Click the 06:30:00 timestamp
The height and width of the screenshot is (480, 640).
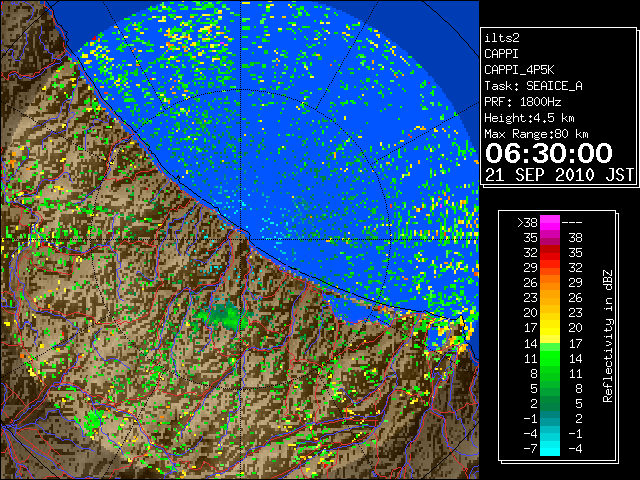[x=549, y=153]
